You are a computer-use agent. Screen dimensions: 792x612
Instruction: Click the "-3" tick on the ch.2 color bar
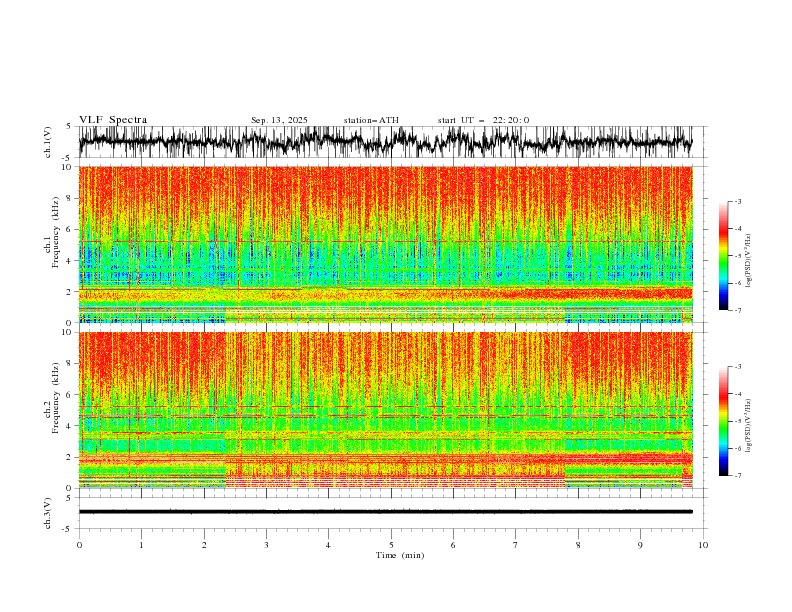click(x=738, y=367)
